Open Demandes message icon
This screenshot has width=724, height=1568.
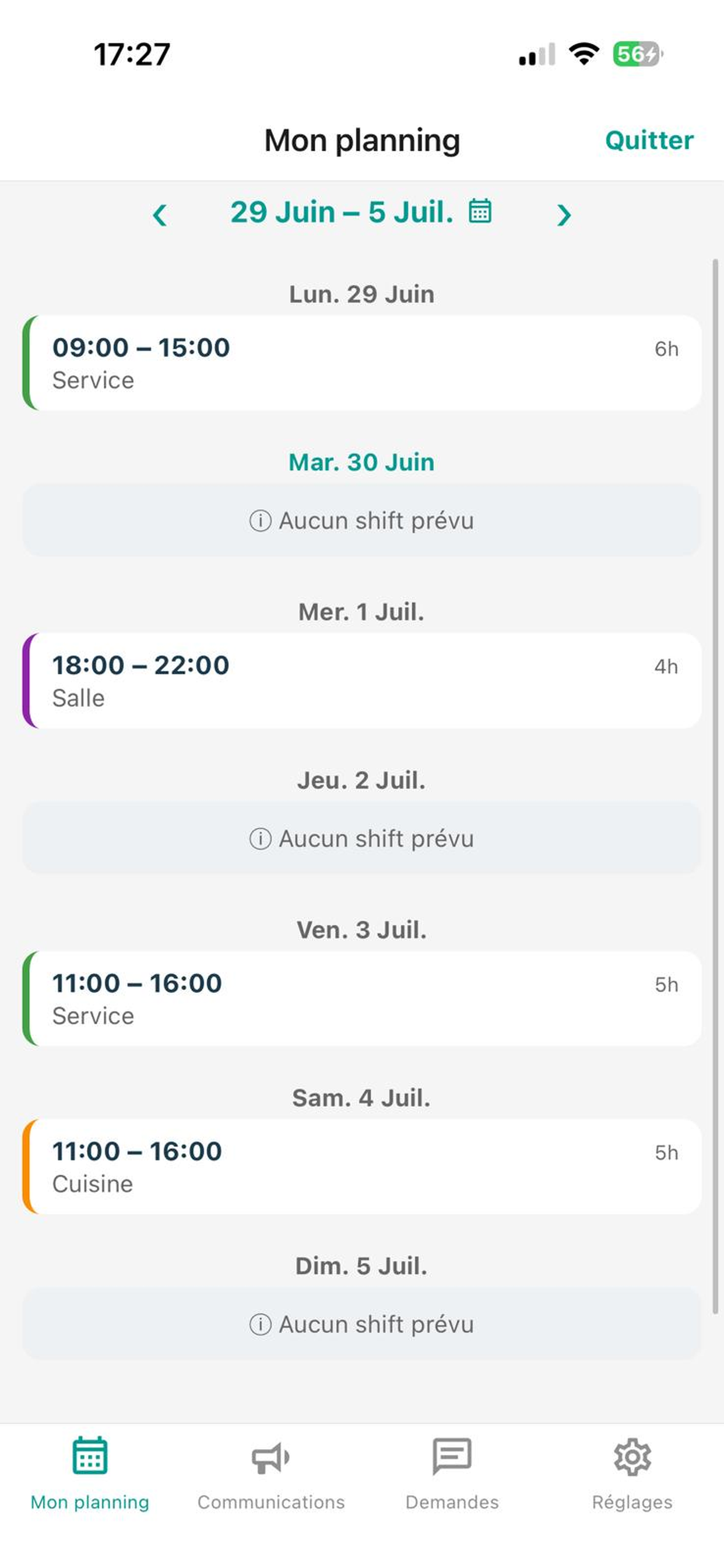tap(451, 1456)
